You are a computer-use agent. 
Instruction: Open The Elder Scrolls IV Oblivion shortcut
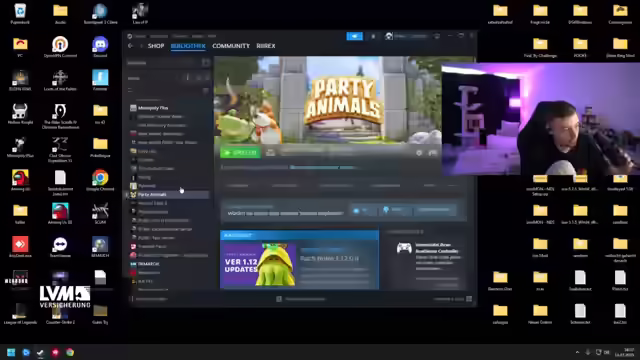click(x=60, y=116)
